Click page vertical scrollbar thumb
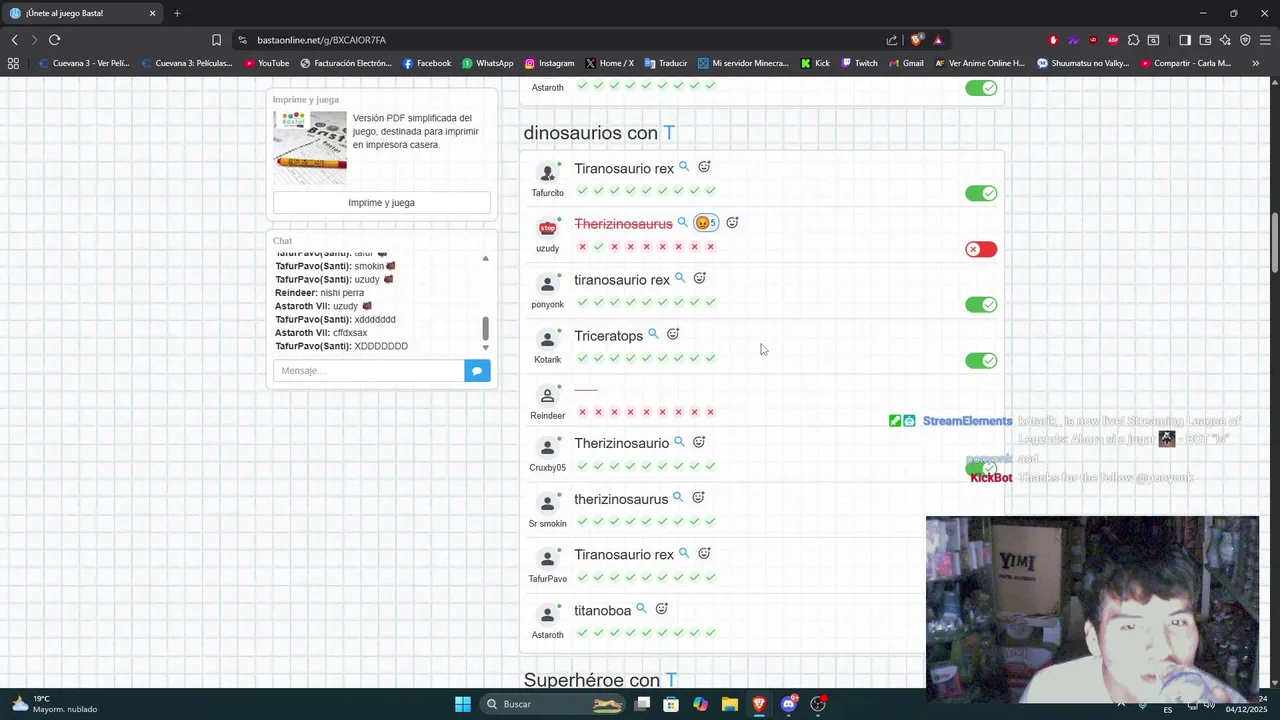The image size is (1280, 720). click(x=1274, y=242)
